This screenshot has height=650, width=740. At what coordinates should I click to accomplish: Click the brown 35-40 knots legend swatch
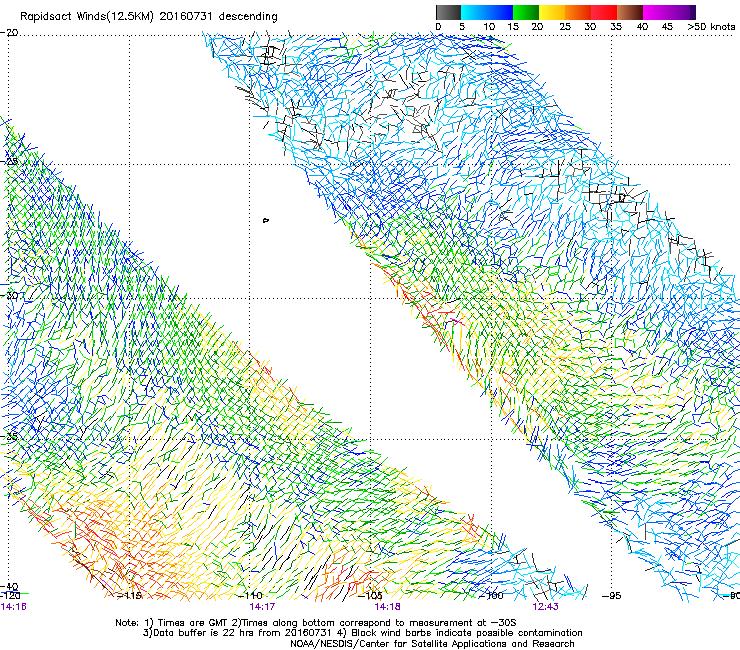pyautogui.click(x=630, y=12)
